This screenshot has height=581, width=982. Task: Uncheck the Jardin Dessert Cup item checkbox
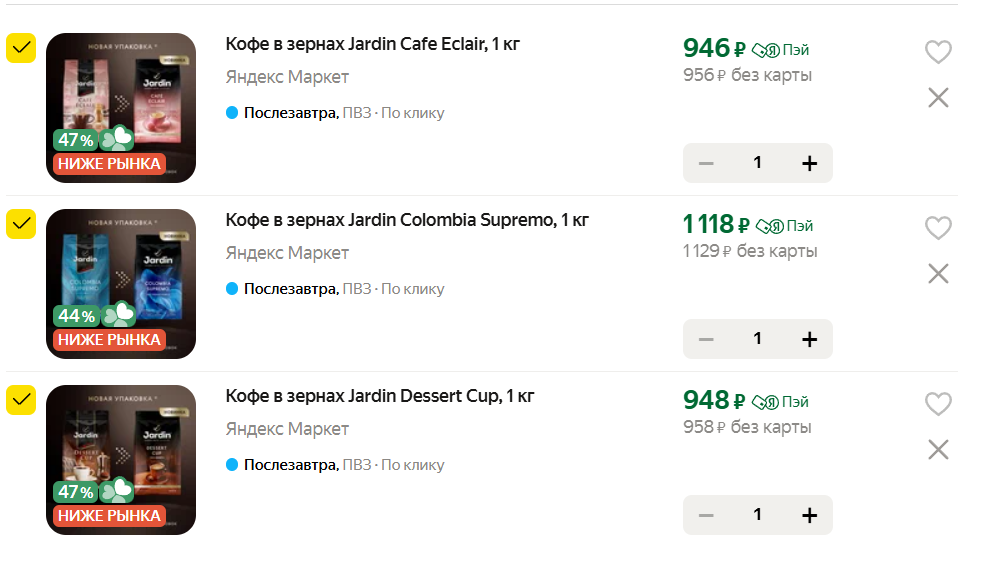21,400
